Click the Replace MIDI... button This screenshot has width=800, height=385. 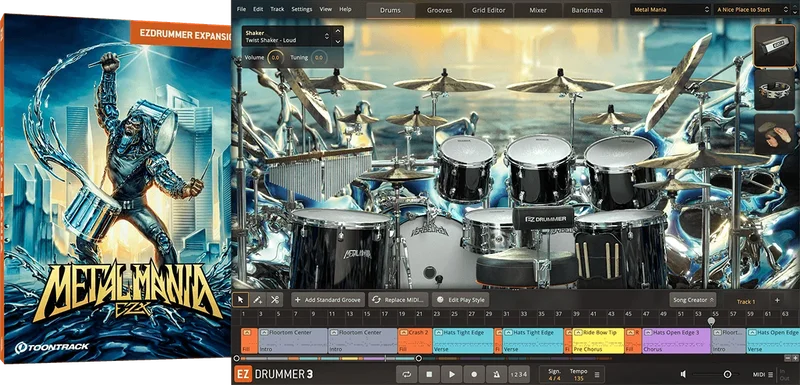pyautogui.click(x=398, y=300)
